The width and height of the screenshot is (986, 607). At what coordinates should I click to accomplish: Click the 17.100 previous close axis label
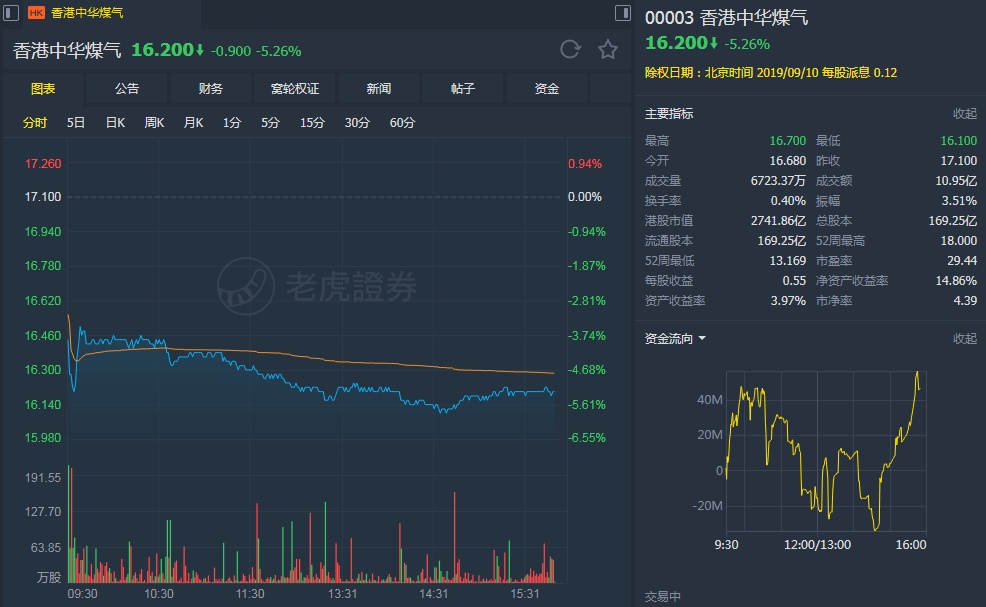[x=43, y=197]
